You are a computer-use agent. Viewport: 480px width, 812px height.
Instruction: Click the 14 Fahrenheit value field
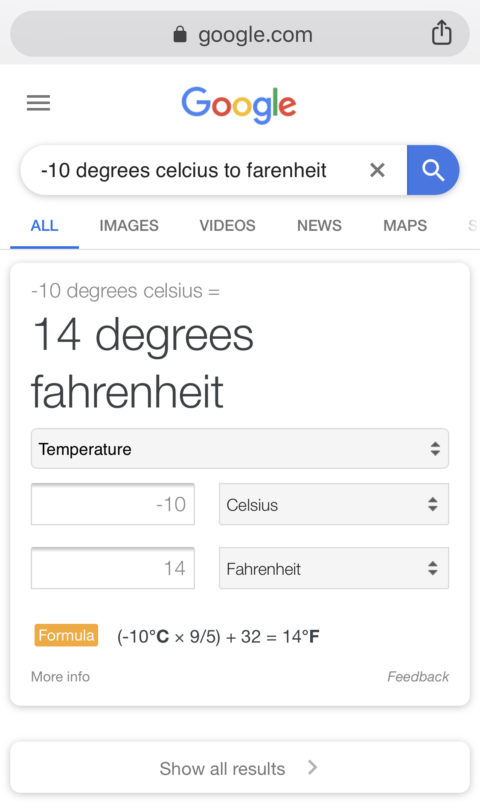113,568
